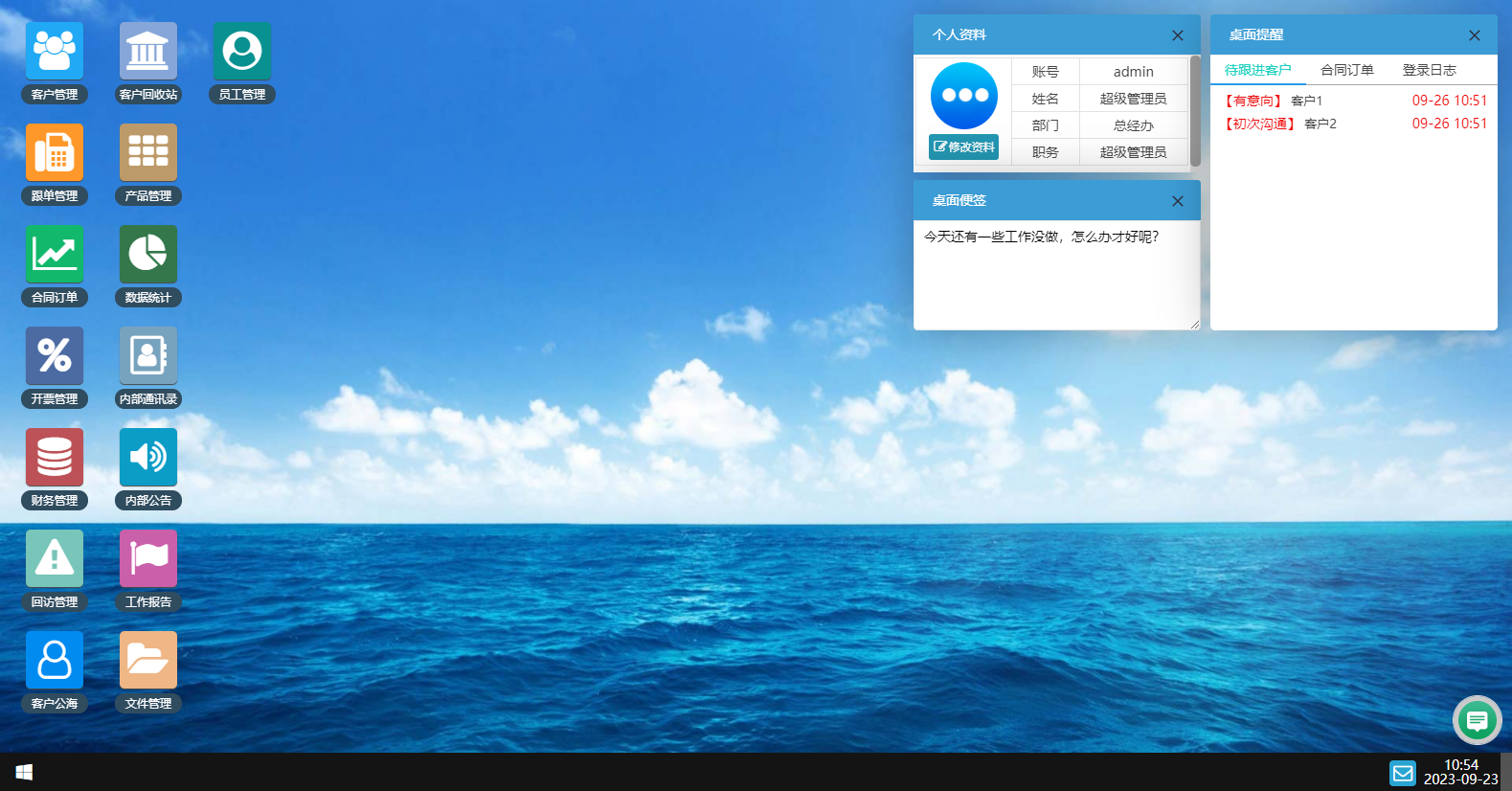The width and height of the screenshot is (1512, 791).
Task: Open the 客户1 follow-up reminder entry
Action: (x=1306, y=101)
